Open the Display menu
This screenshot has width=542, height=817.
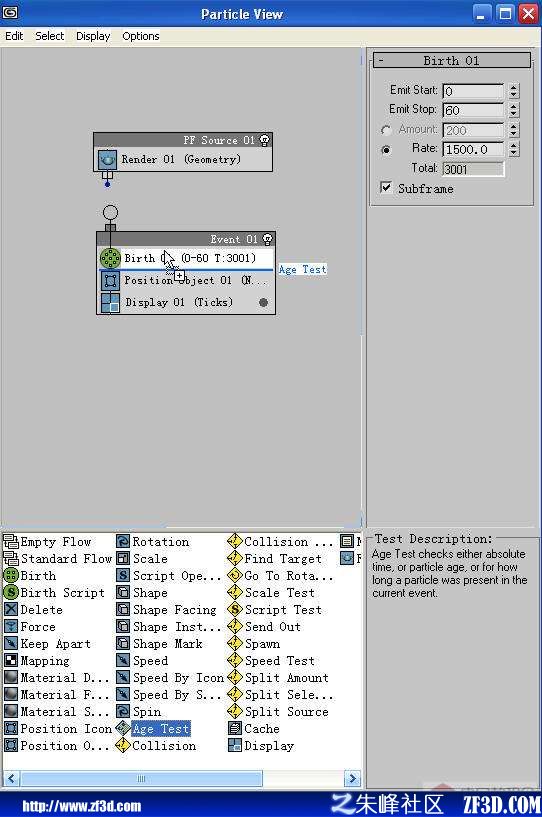pos(93,36)
